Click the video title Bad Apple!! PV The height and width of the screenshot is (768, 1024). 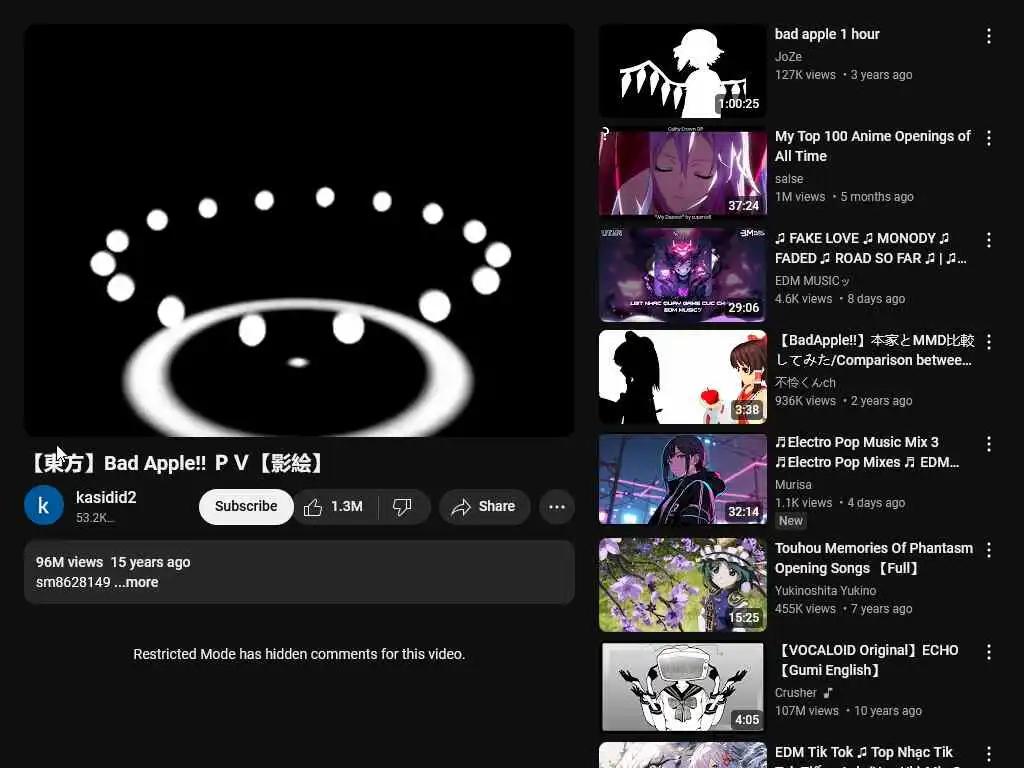pos(176,463)
